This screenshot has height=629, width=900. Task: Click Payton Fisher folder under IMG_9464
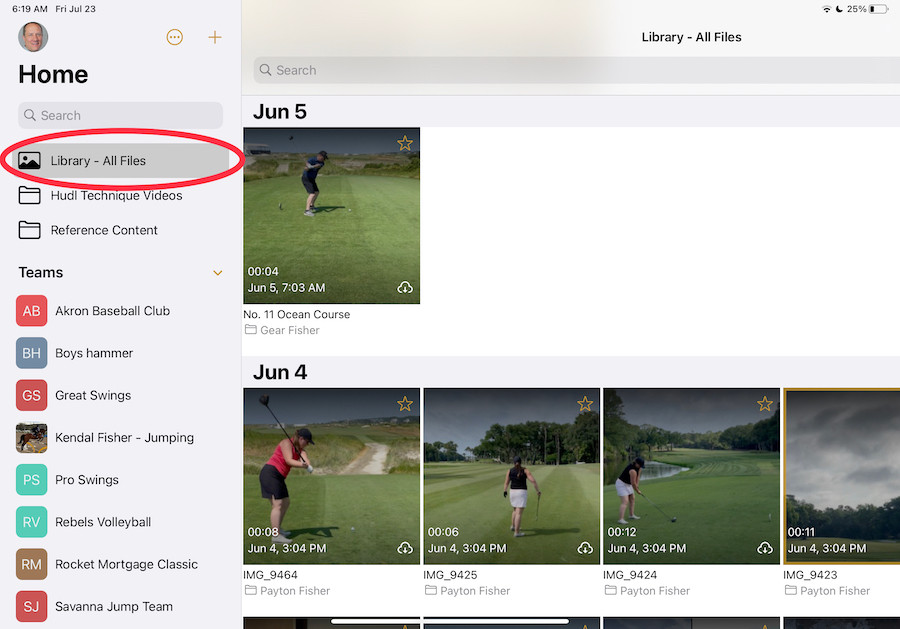point(288,591)
